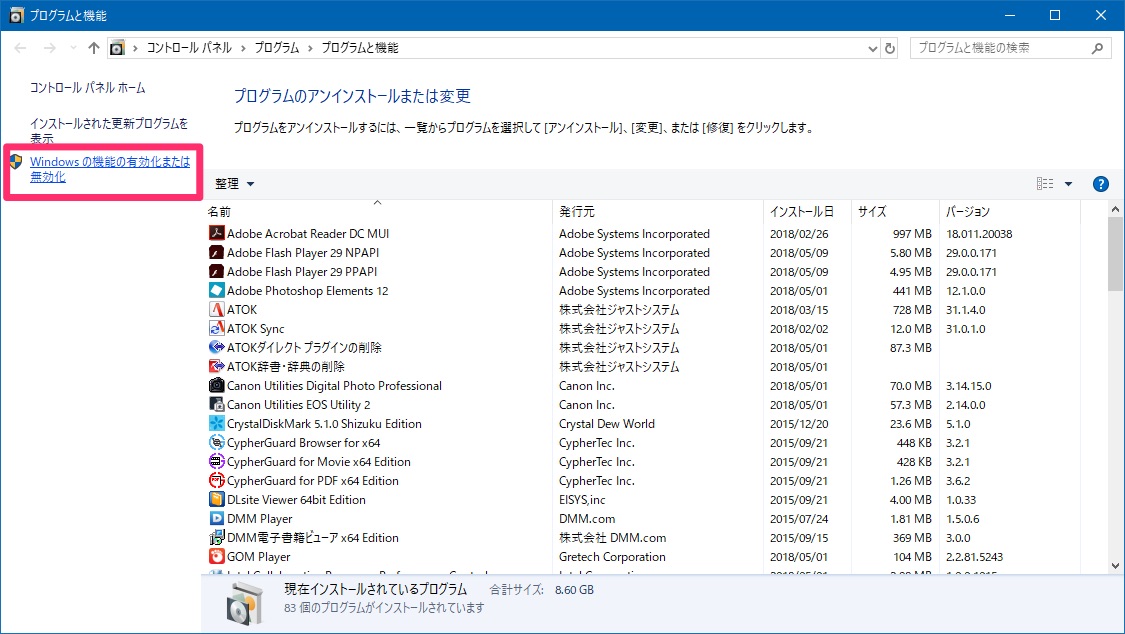Click the Adobe Flash Player 29 PPAPI icon

coord(216,271)
